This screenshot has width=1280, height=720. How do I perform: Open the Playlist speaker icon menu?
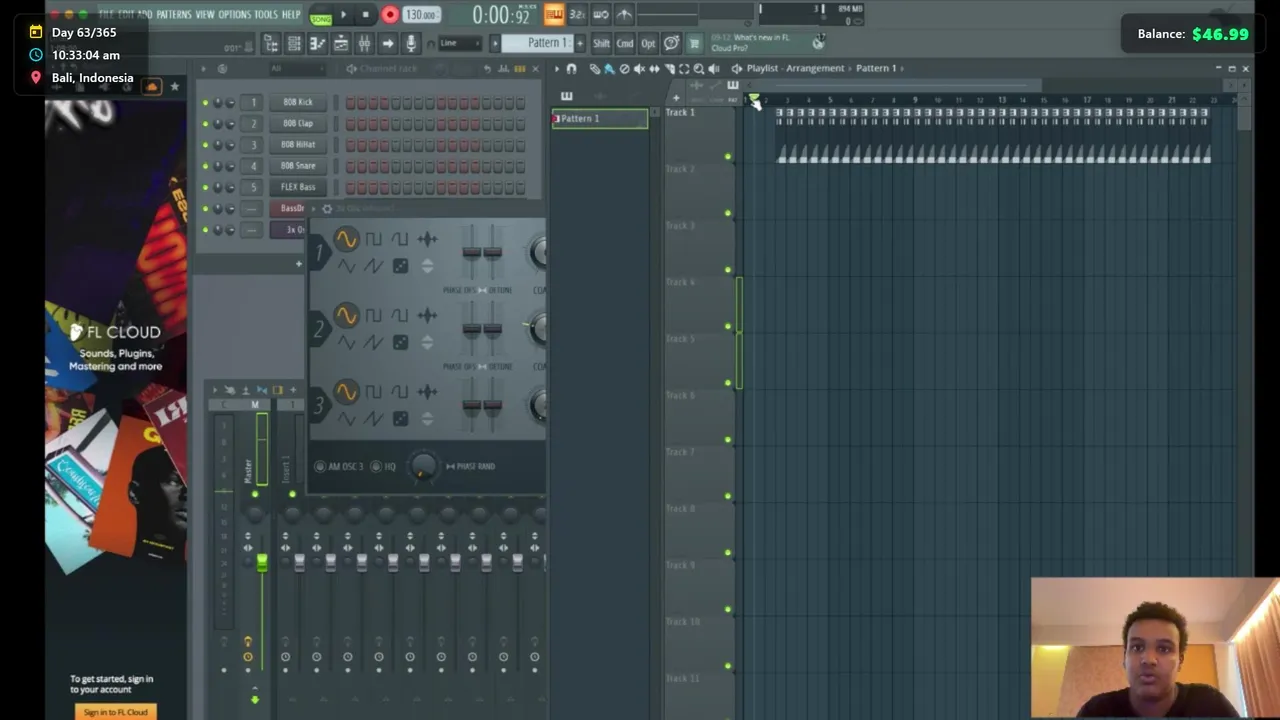(x=737, y=69)
